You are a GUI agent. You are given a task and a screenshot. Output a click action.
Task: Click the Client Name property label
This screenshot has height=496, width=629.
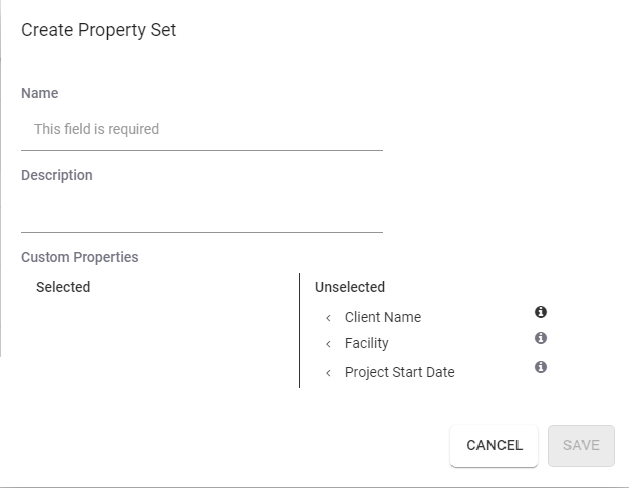pos(382,317)
